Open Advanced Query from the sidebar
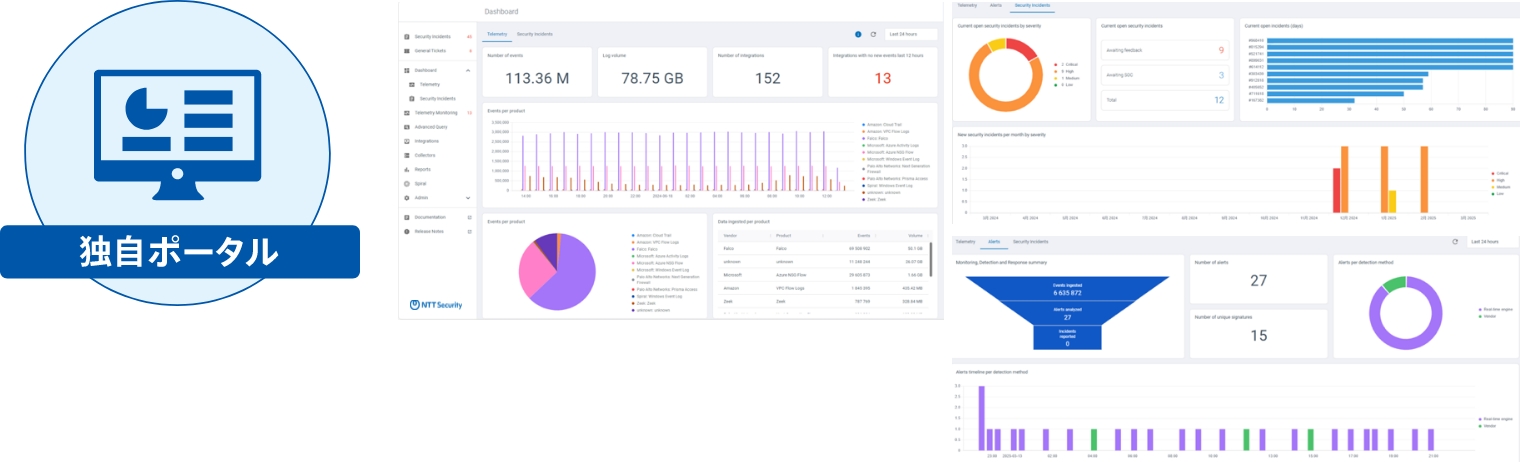This screenshot has width=1520, height=462. (432, 127)
